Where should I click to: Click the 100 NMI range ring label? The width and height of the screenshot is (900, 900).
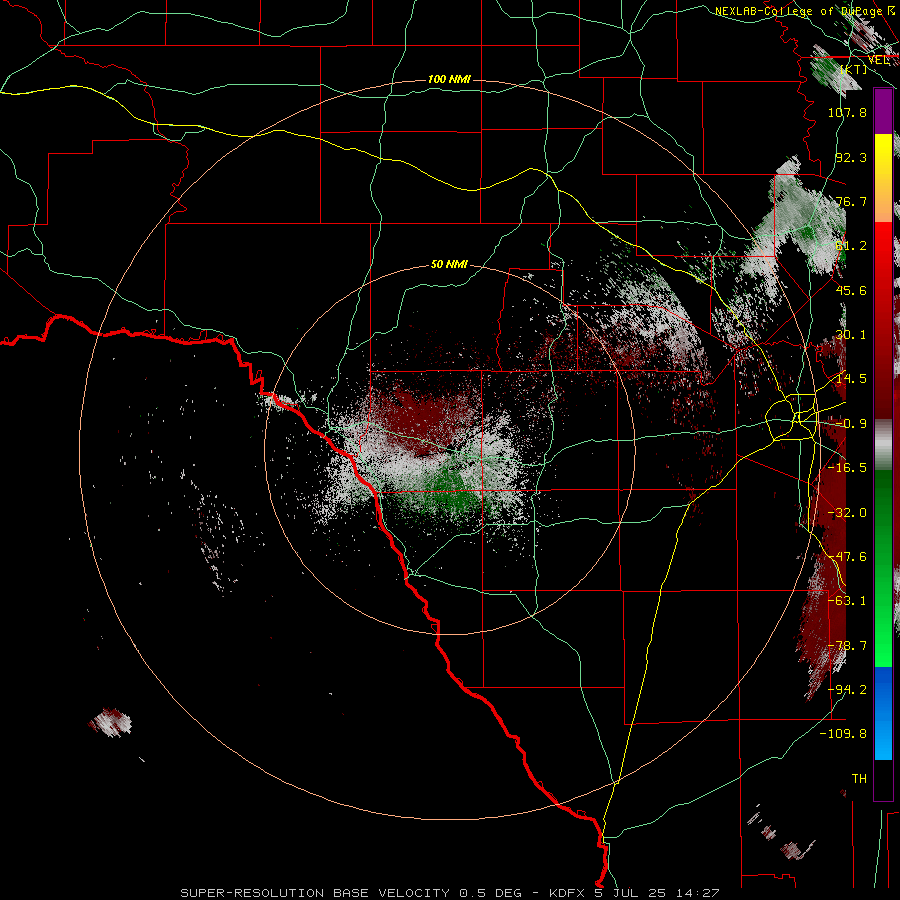tap(449, 79)
